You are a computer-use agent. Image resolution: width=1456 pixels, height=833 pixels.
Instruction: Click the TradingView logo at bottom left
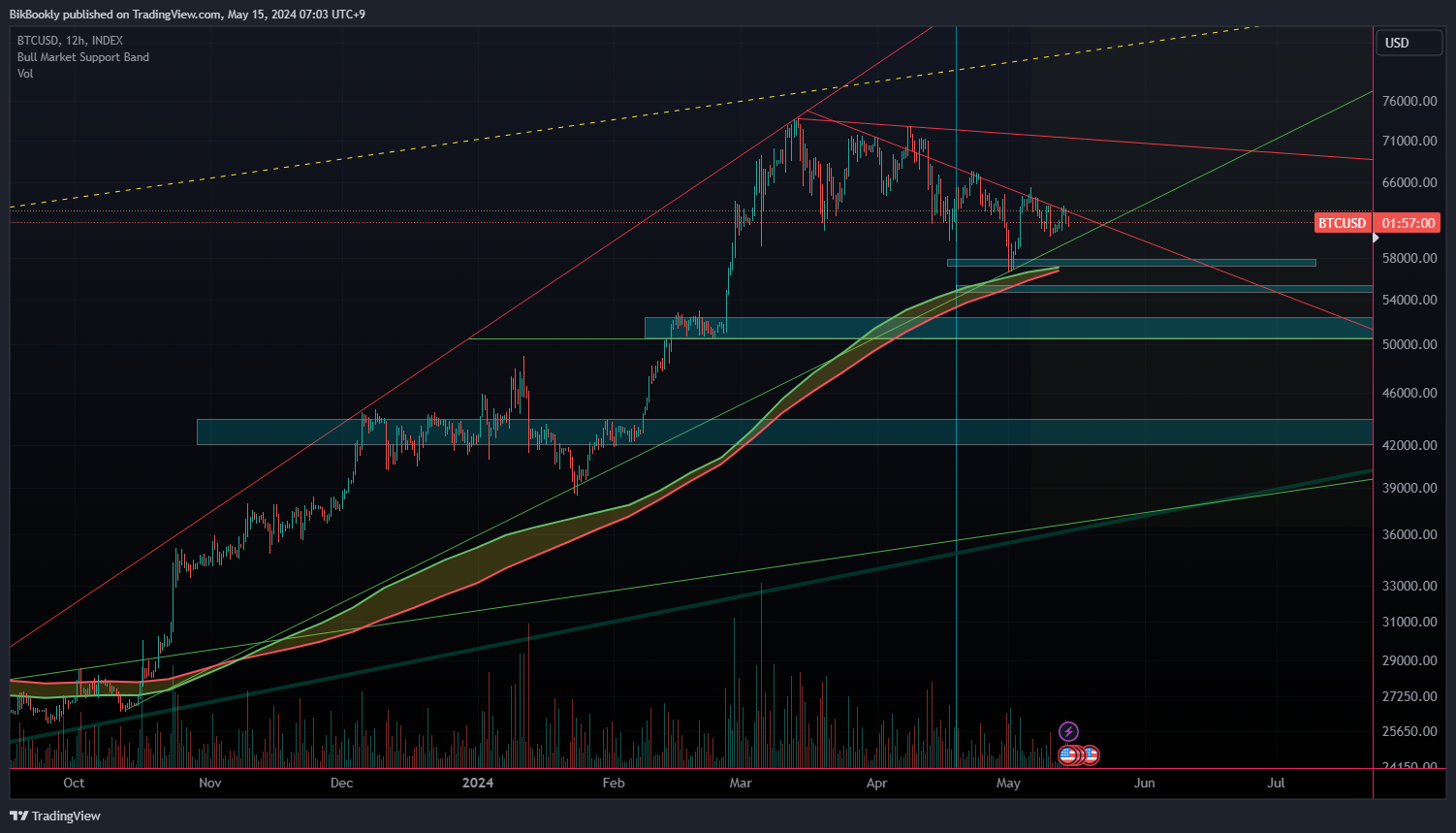coord(55,816)
